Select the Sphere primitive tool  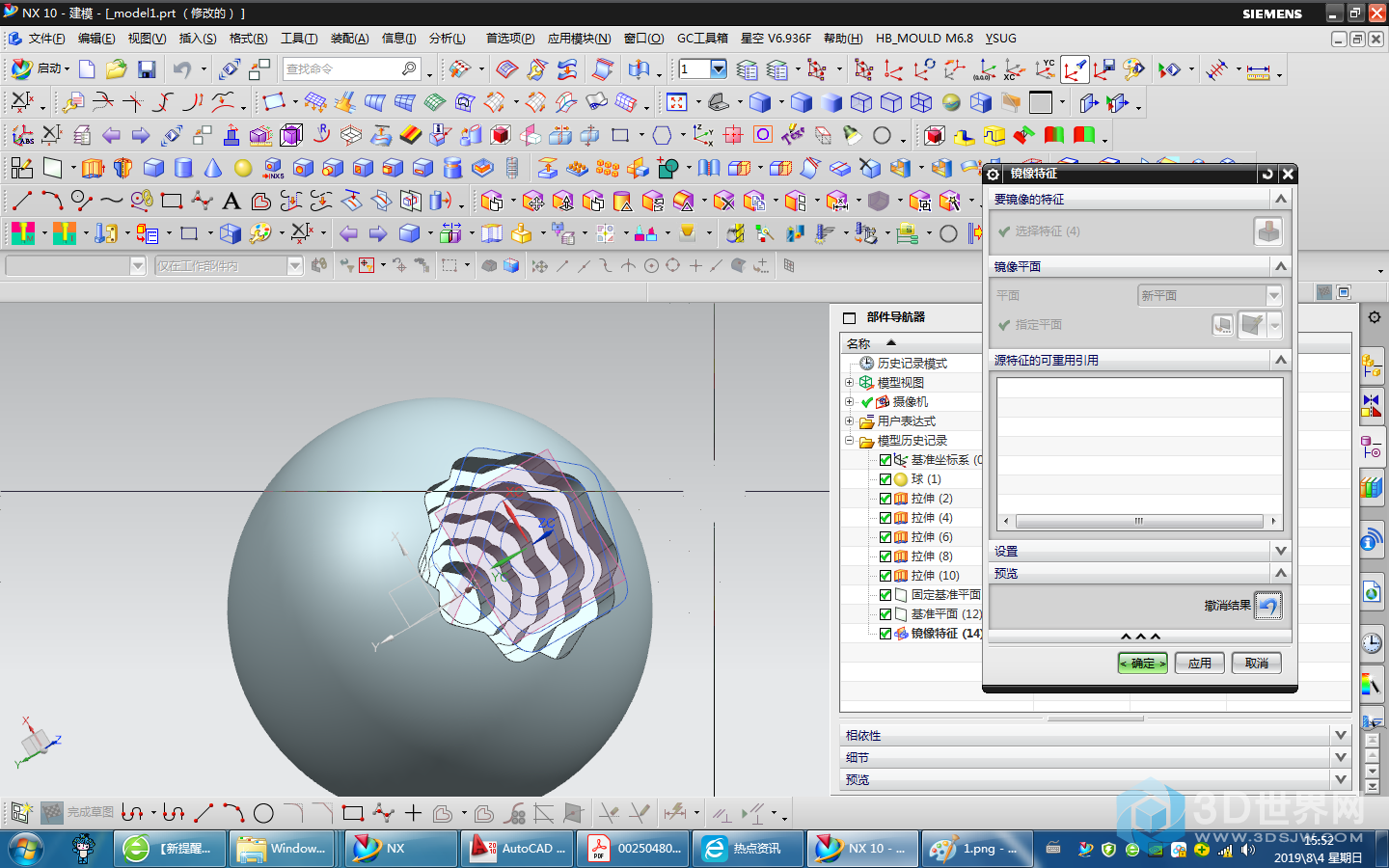[243, 169]
